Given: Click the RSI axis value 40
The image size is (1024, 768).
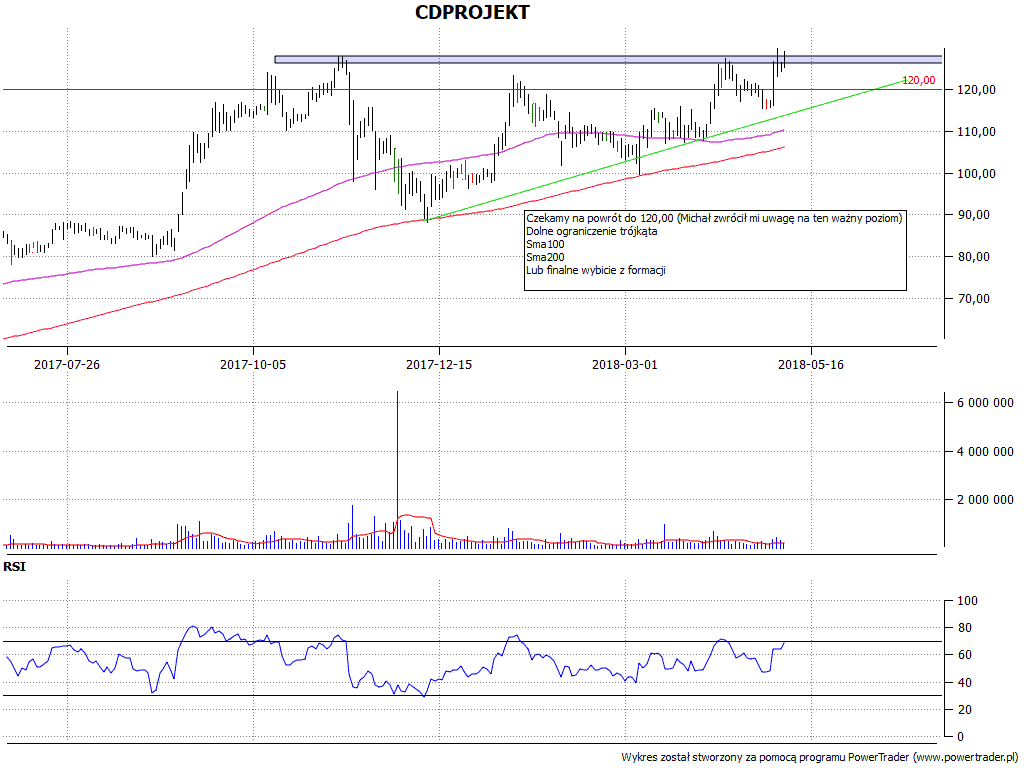Looking at the screenshot, I should pyautogui.click(x=964, y=683).
